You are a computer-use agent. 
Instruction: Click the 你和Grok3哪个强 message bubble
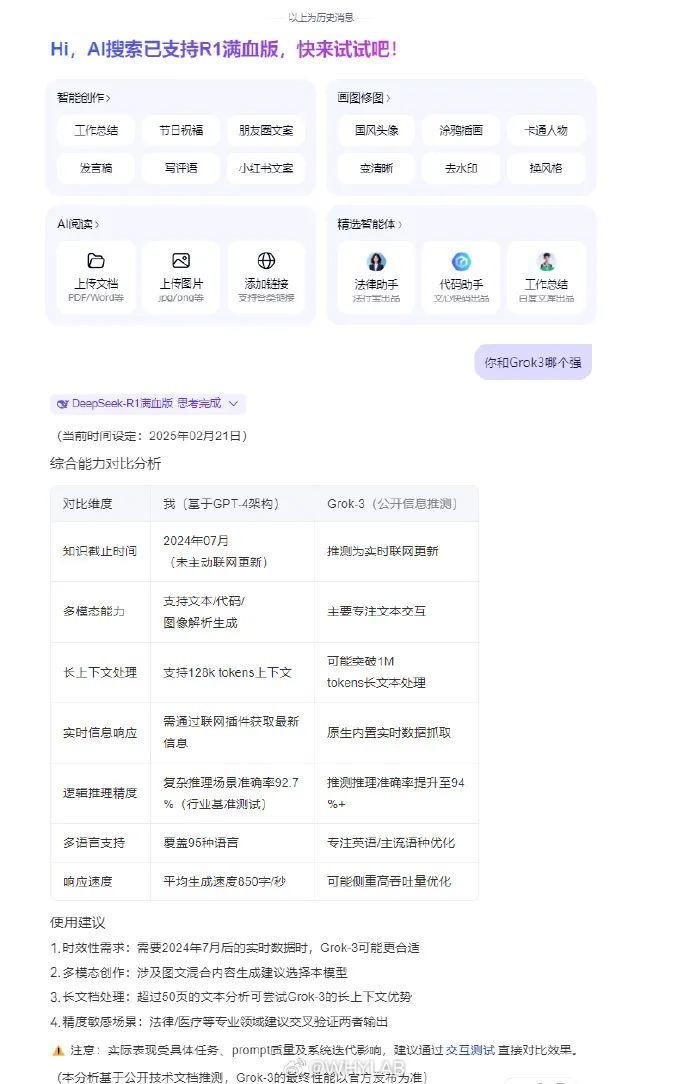point(533,362)
